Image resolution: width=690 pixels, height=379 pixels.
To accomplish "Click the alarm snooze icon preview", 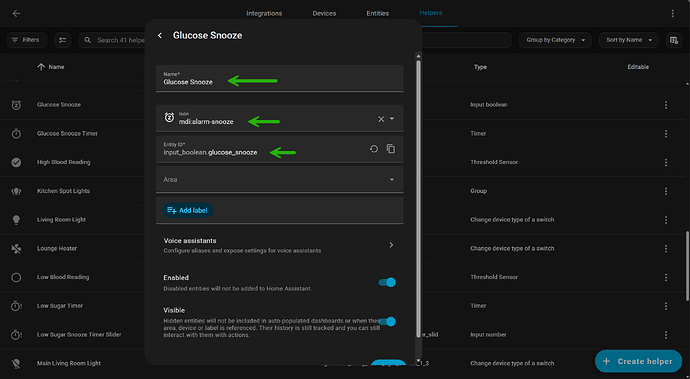I will pos(169,118).
